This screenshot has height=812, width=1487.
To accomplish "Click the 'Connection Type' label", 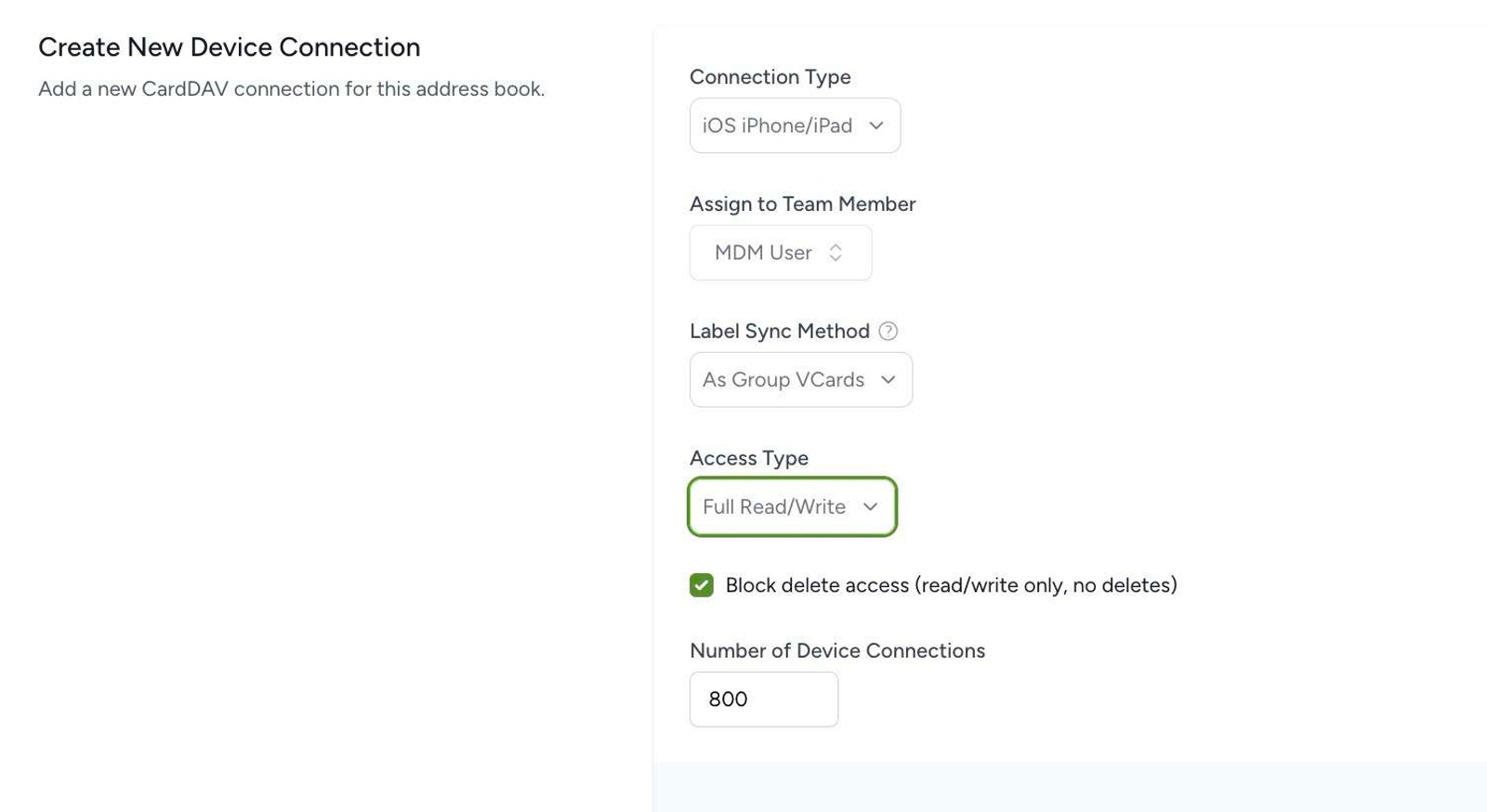I will tap(770, 77).
